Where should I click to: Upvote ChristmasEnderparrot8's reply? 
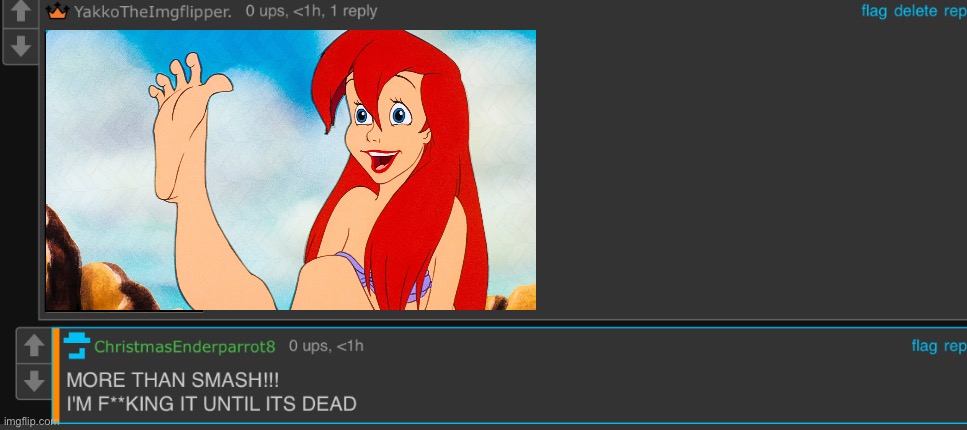(34, 346)
